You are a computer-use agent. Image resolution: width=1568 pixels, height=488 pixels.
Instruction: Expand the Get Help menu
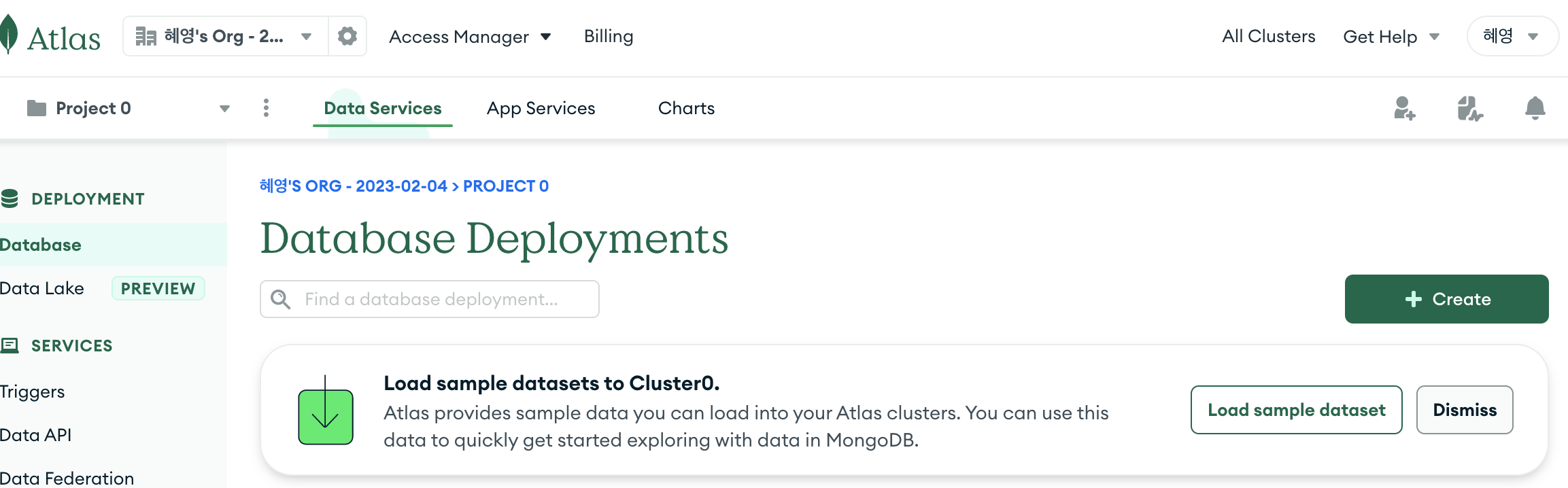(1391, 37)
